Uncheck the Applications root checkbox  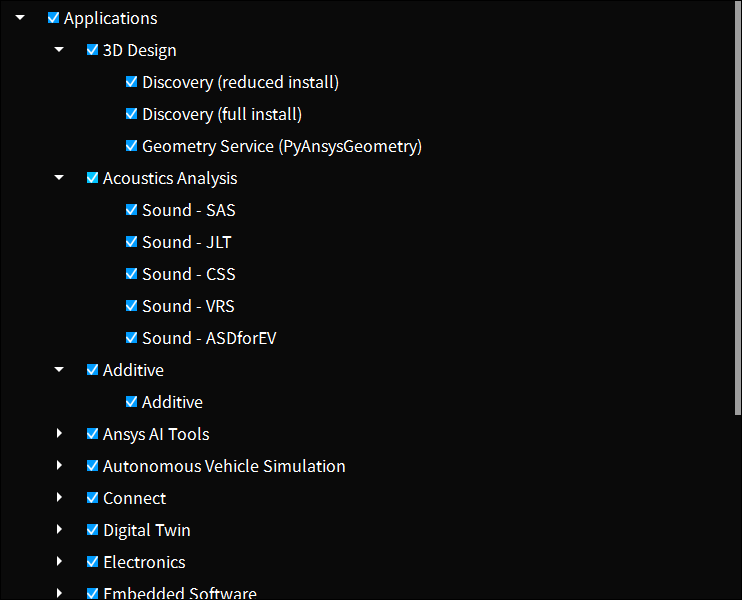point(54,18)
